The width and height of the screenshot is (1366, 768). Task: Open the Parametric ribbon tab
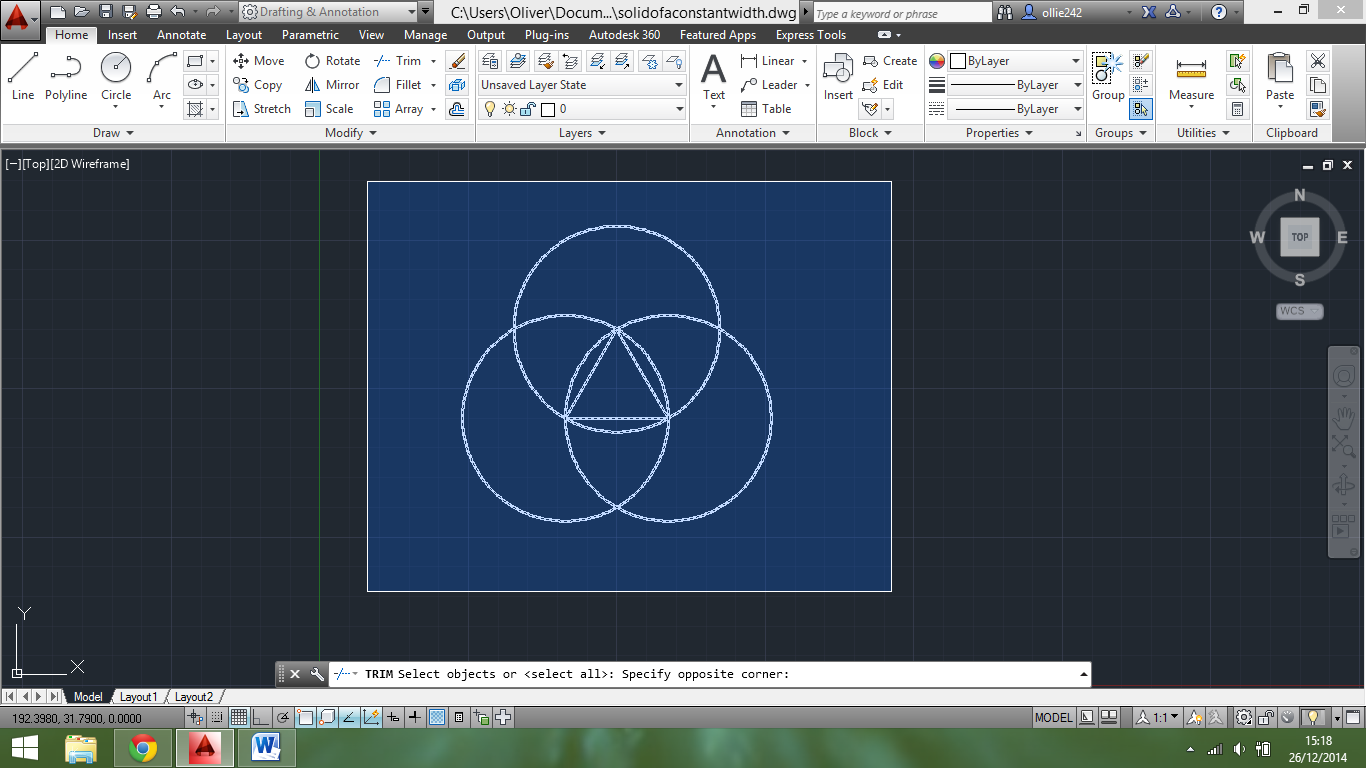click(310, 35)
